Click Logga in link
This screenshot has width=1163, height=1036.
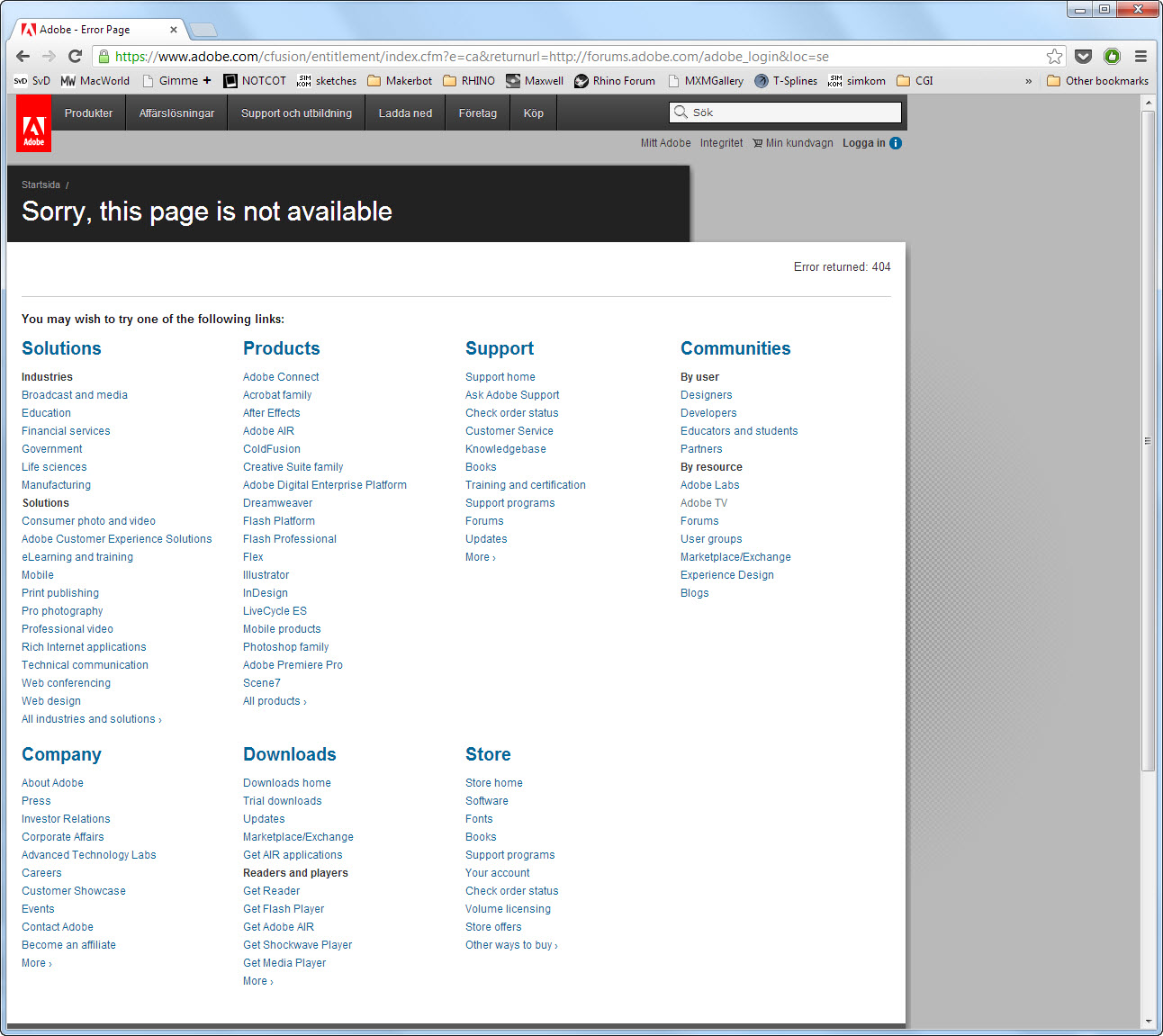(863, 143)
